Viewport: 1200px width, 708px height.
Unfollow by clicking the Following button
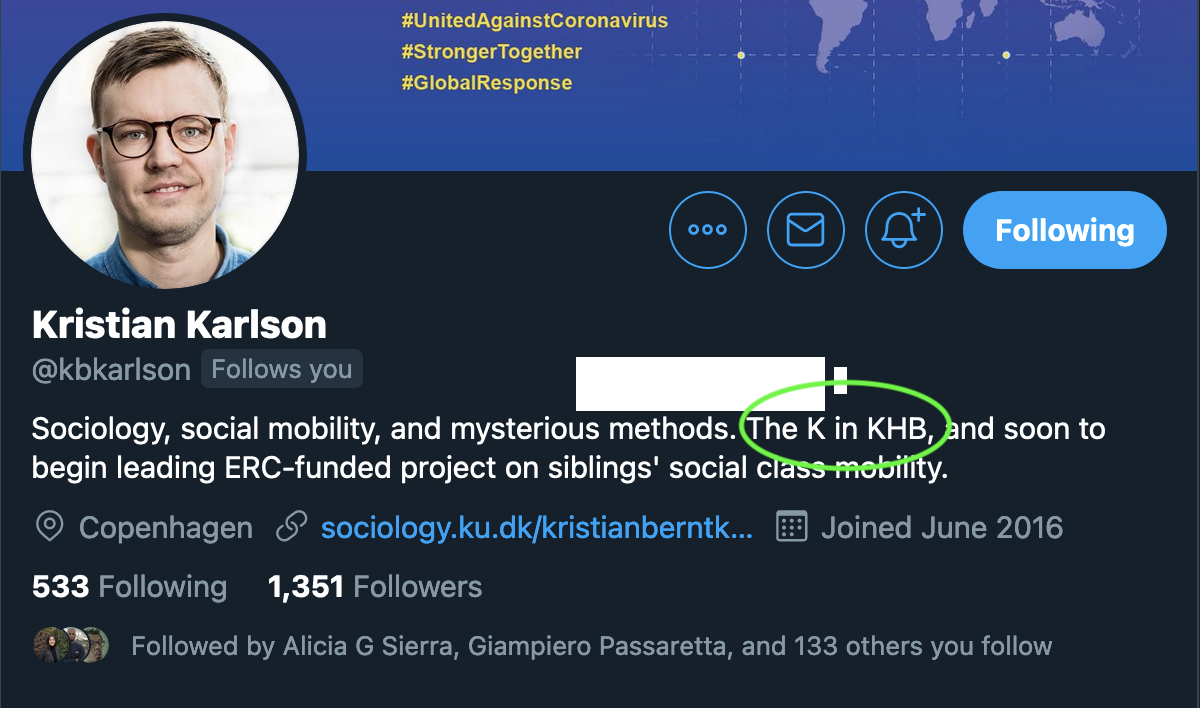click(x=1063, y=230)
